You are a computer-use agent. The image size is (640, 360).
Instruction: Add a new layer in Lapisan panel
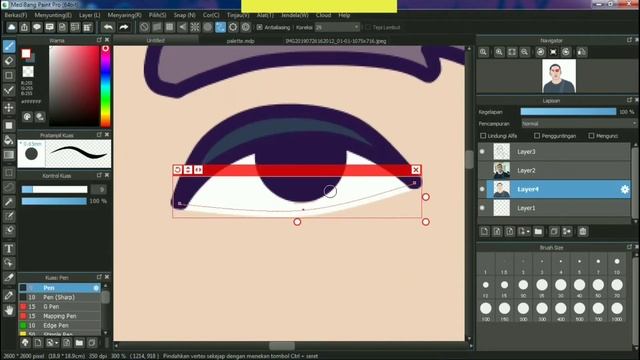[x=484, y=231]
